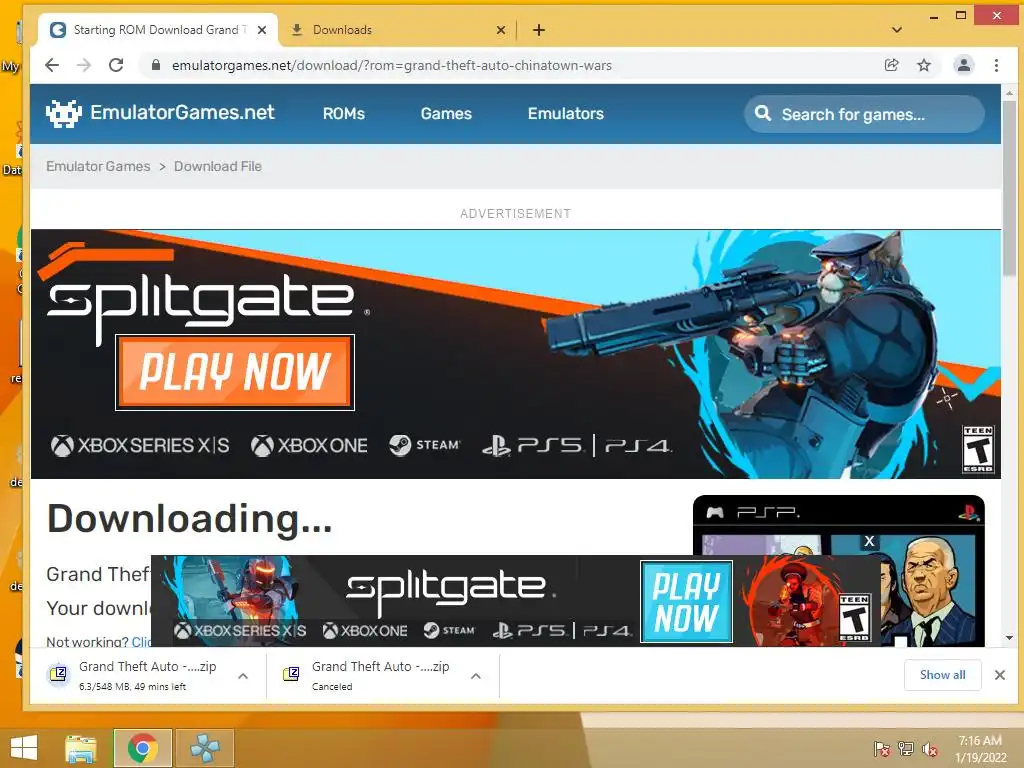Click the ESRB Teen rating badge in banner
Viewport: 1024px width, 768px height.
click(x=978, y=449)
